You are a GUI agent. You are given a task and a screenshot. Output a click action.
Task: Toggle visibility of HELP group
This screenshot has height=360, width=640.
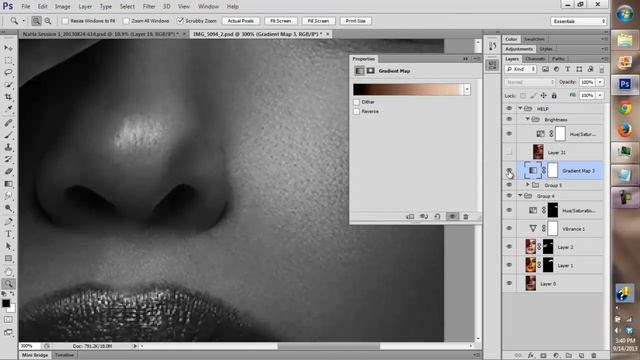pyautogui.click(x=509, y=108)
